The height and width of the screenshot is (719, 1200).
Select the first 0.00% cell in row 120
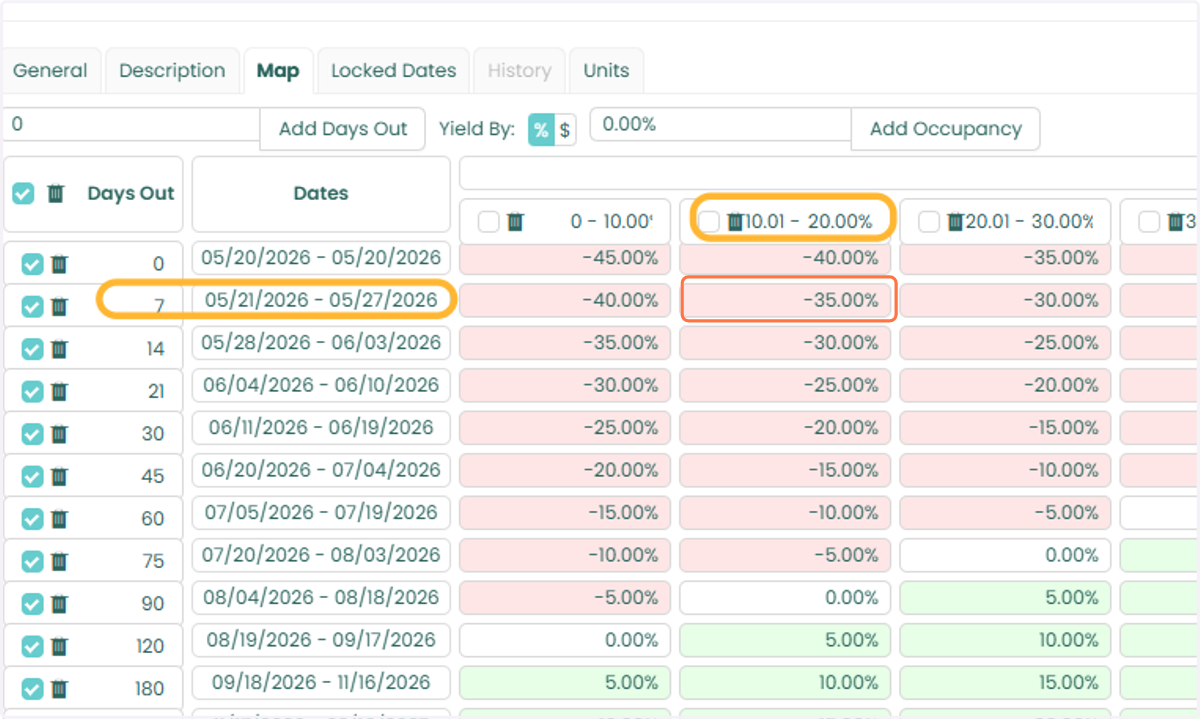point(565,640)
